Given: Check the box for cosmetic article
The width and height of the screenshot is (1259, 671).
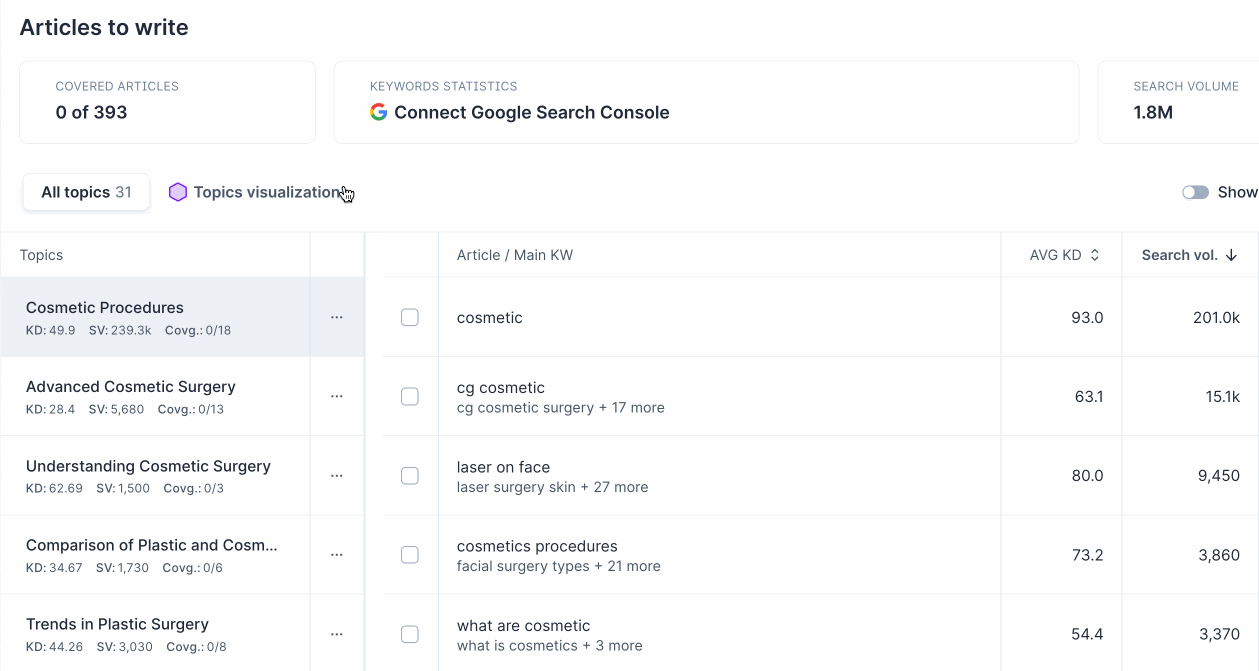Looking at the screenshot, I should (410, 317).
